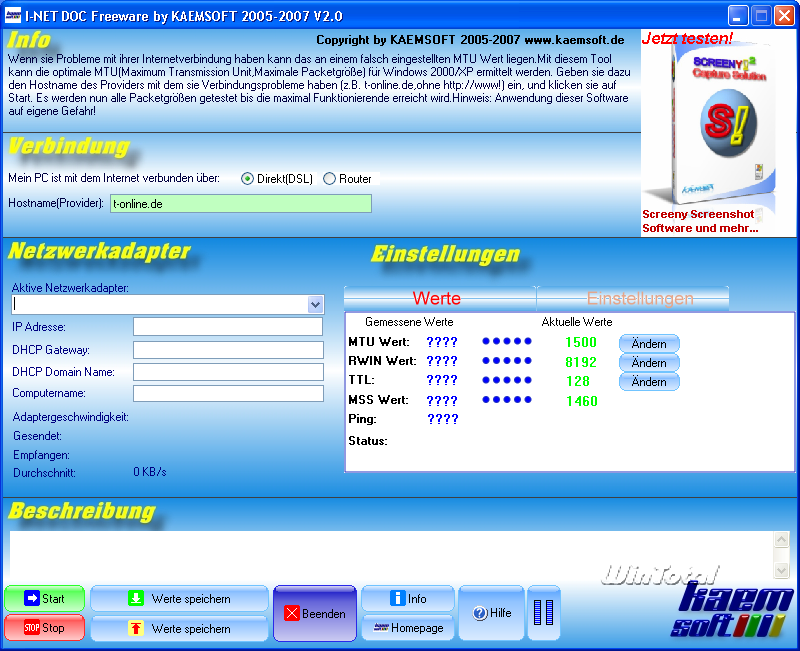The width and height of the screenshot is (800, 651).
Task: Click the IP Adresse field
Action: pos(228,327)
